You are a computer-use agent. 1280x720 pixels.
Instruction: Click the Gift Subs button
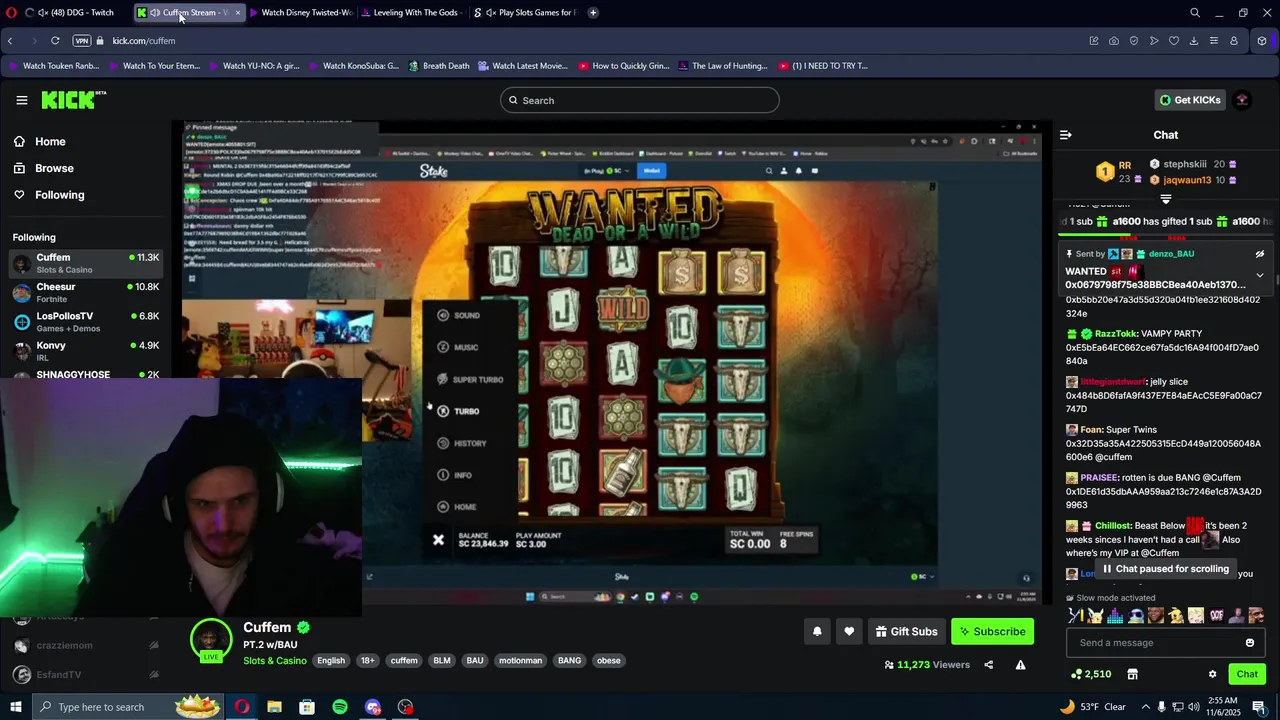906,631
